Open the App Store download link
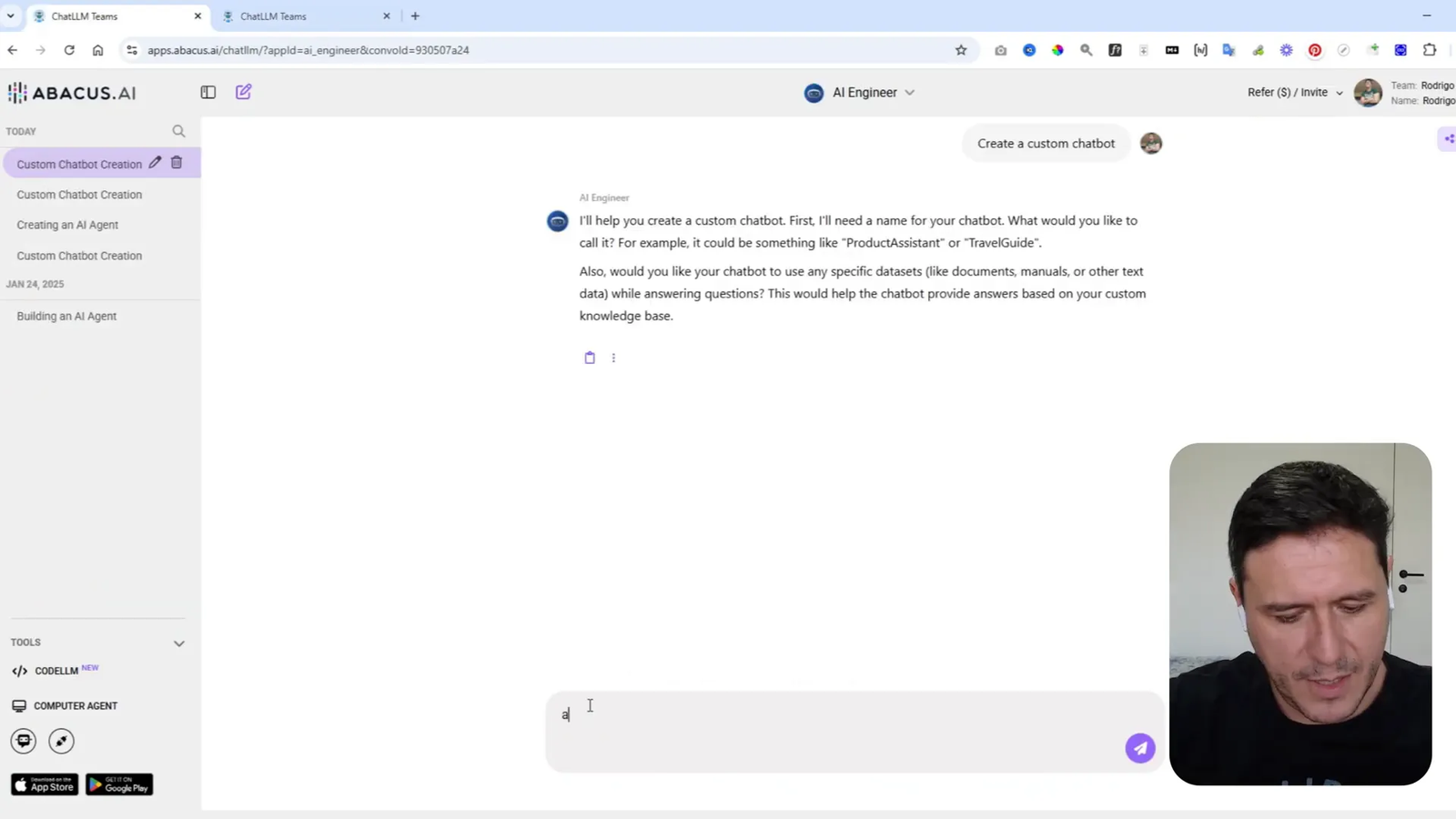 click(44, 784)
